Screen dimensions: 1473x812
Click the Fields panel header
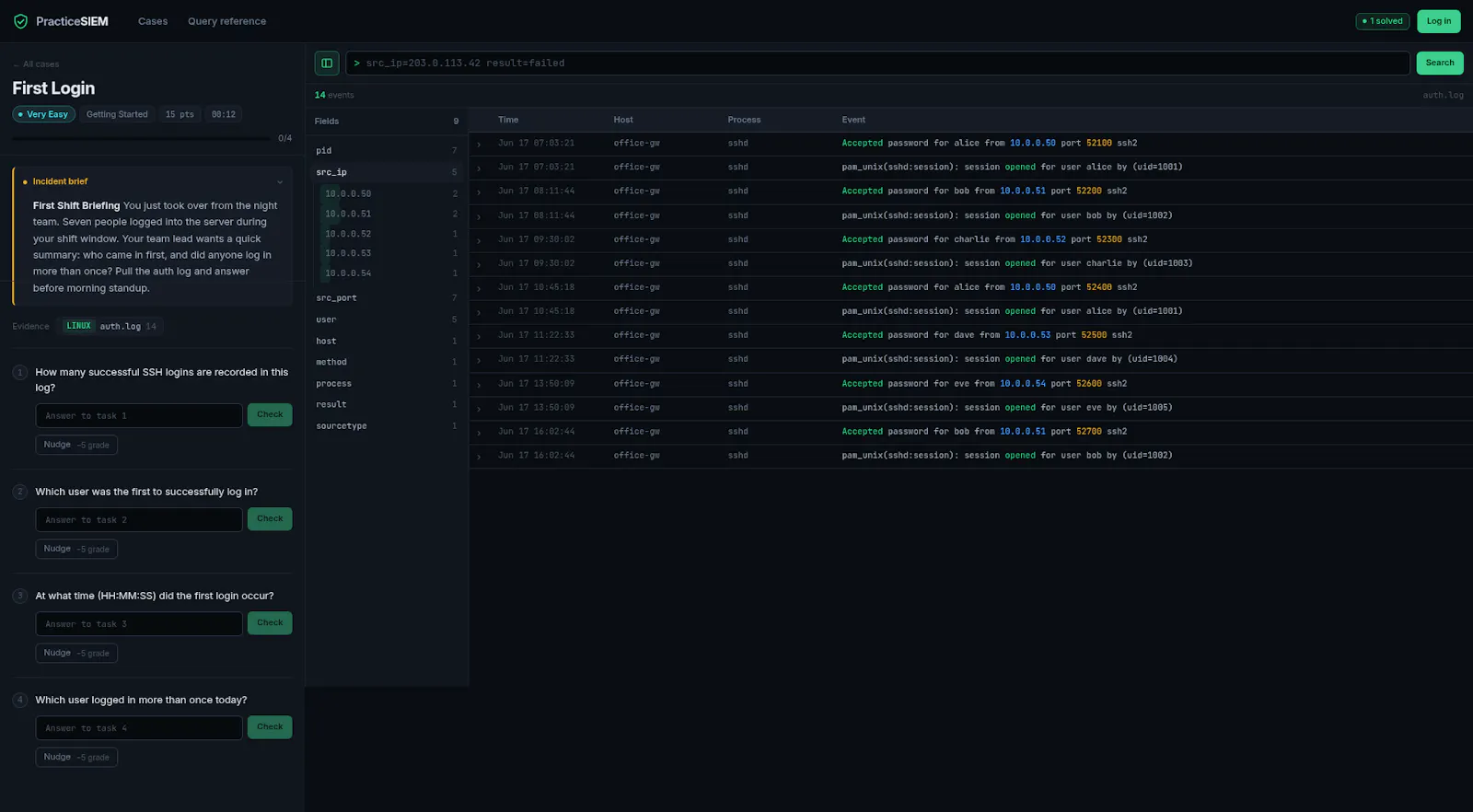[x=387, y=121]
